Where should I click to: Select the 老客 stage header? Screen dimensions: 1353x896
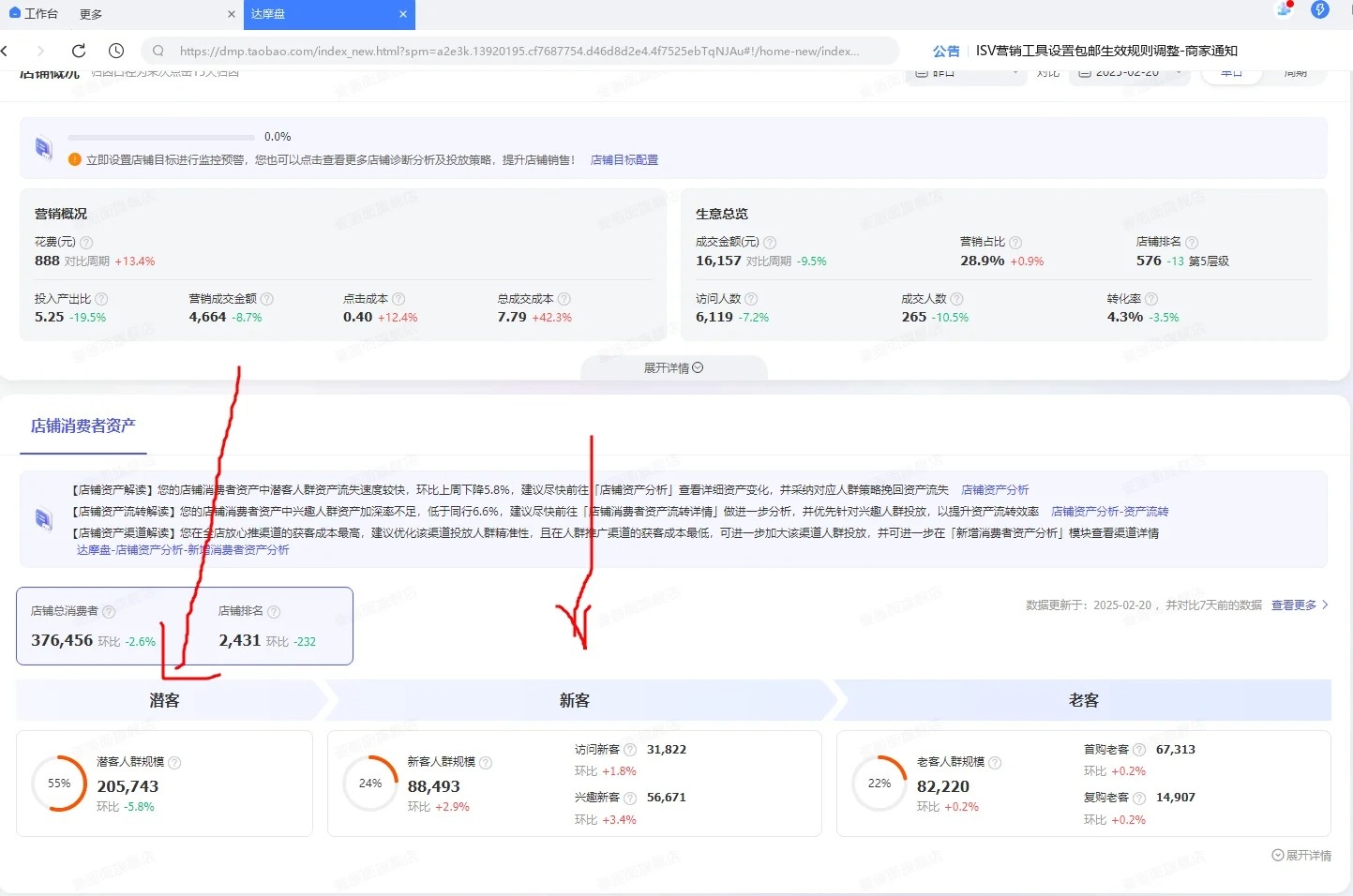[x=1084, y=700]
